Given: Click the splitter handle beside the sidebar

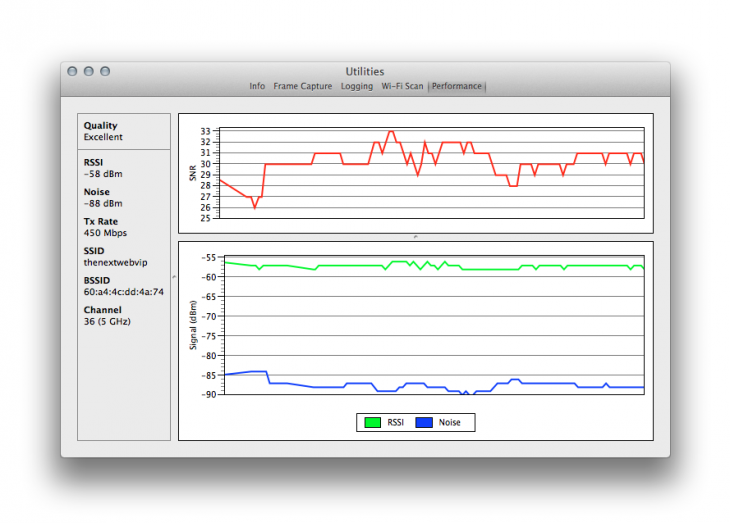Looking at the screenshot, I should pyautogui.click(x=174, y=276).
